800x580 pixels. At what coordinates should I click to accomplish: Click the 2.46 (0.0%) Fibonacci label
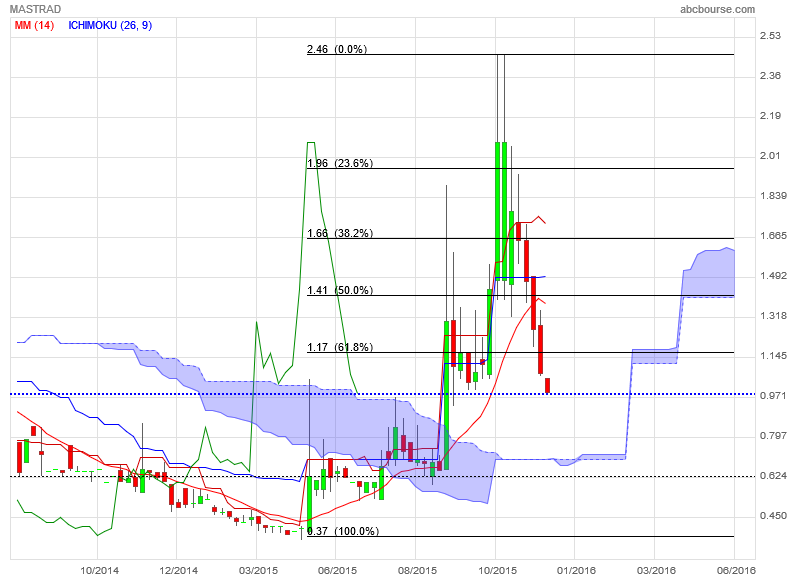(x=337, y=49)
